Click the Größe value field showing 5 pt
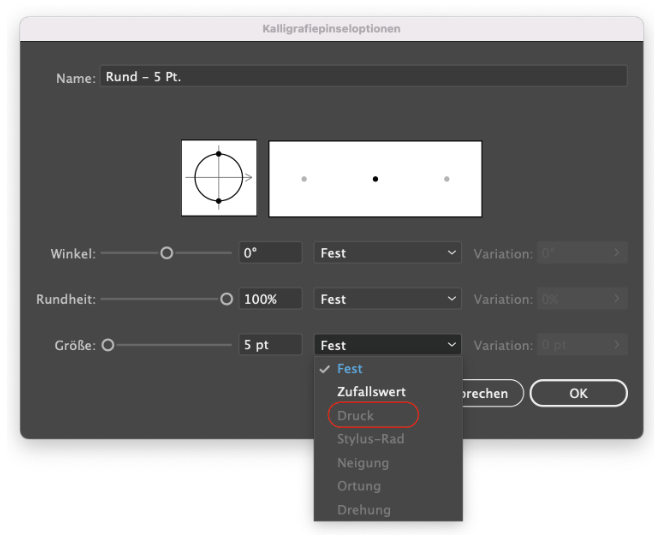 [x=270, y=345]
